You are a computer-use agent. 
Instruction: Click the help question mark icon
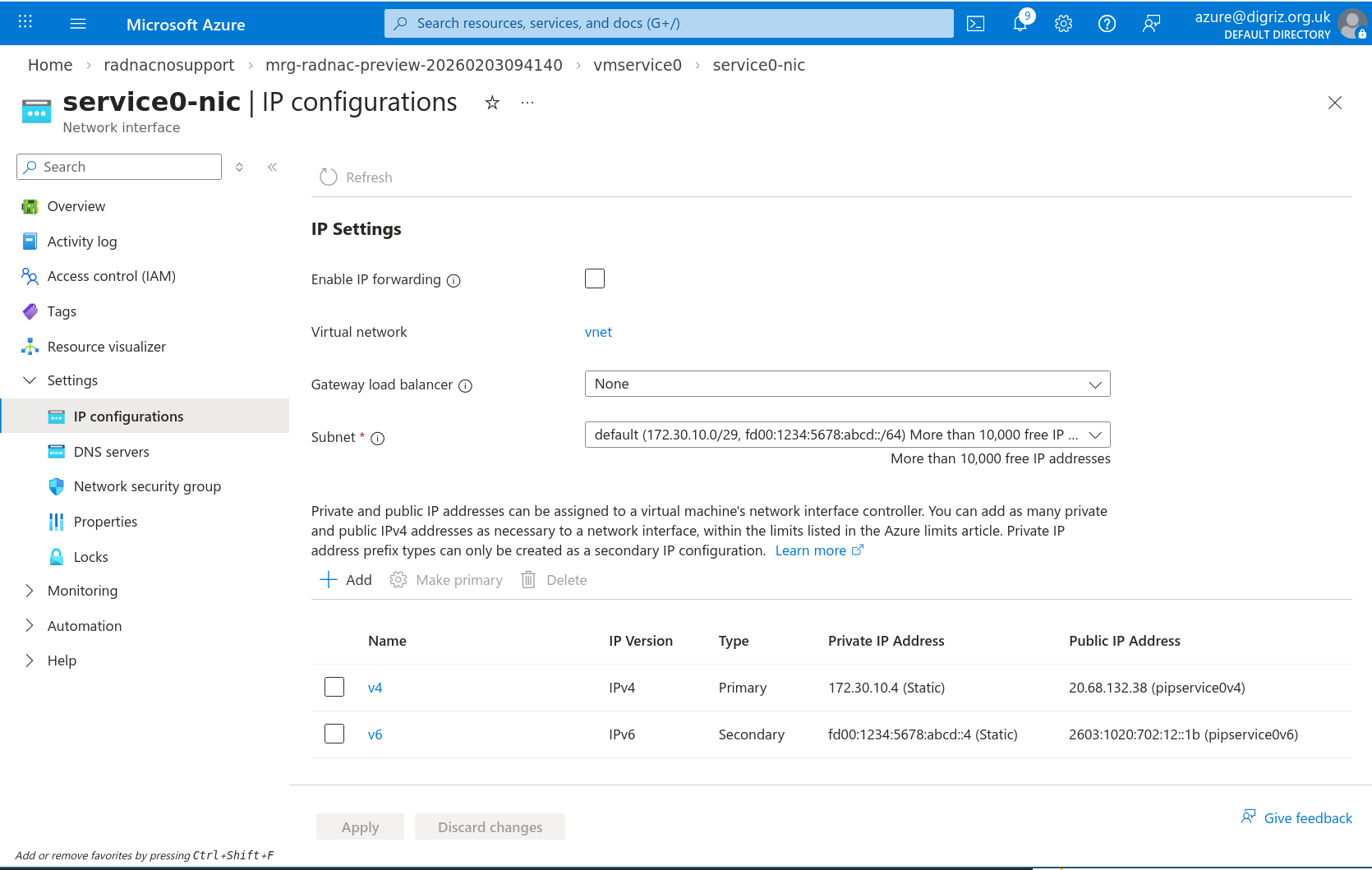tap(1107, 24)
